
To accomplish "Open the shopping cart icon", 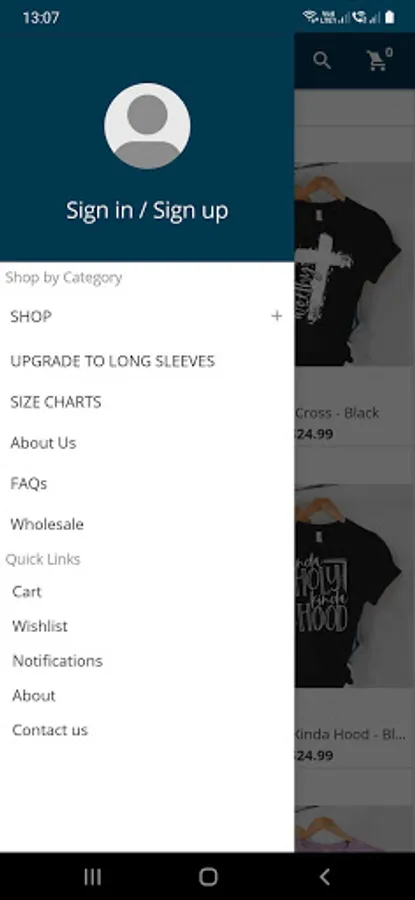I will pyautogui.click(x=378, y=60).
